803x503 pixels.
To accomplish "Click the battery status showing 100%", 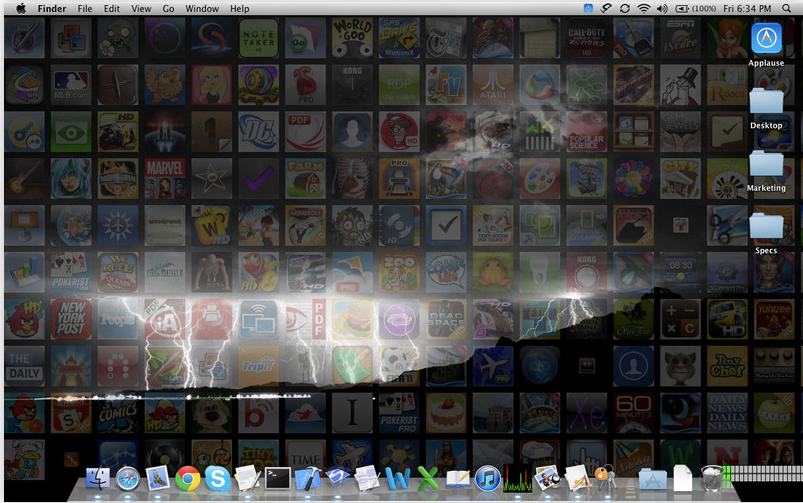I will pos(695,8).
